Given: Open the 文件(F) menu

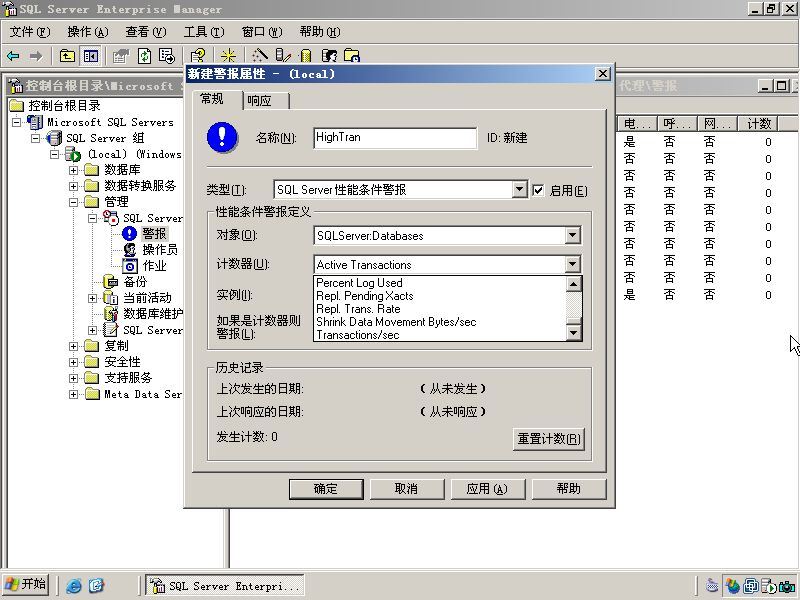Looking at the screenshot, I should (x=30, y=32).
